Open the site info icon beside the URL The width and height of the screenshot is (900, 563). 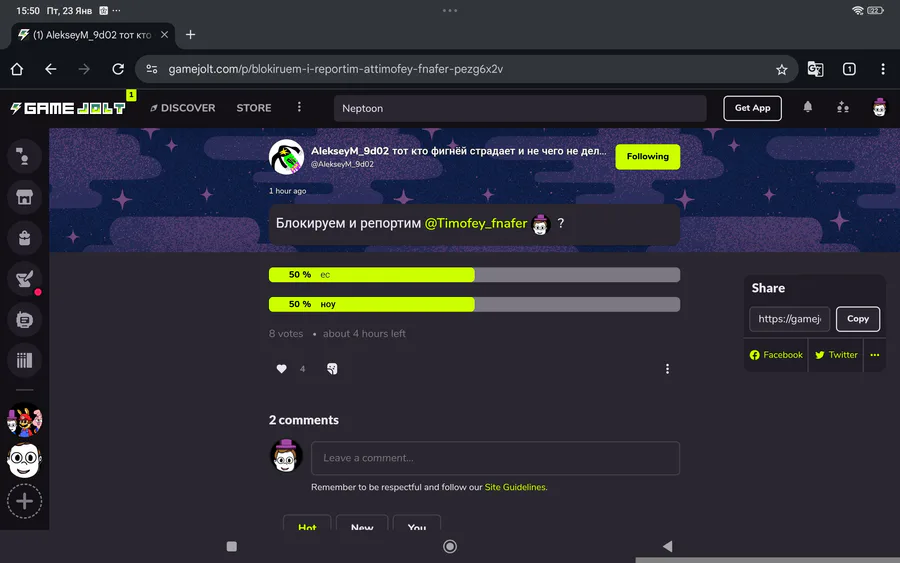152,69
